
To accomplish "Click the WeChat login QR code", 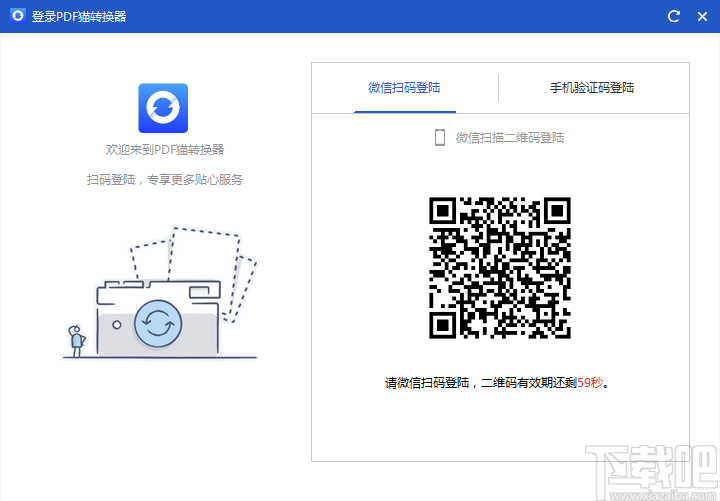I will [x=500, y=268].
